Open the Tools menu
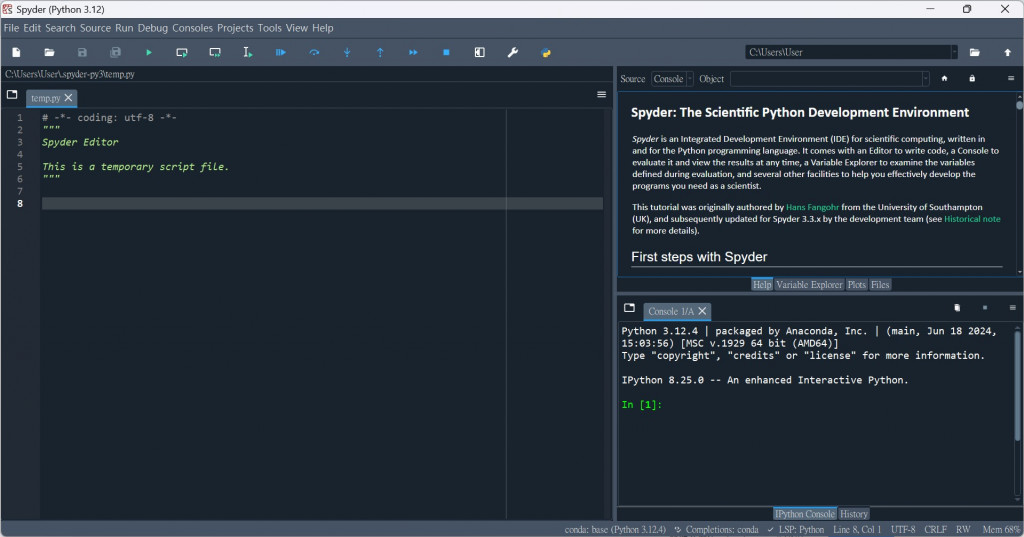The height and width of the screenshot is (537, 1024). point(270,28)
